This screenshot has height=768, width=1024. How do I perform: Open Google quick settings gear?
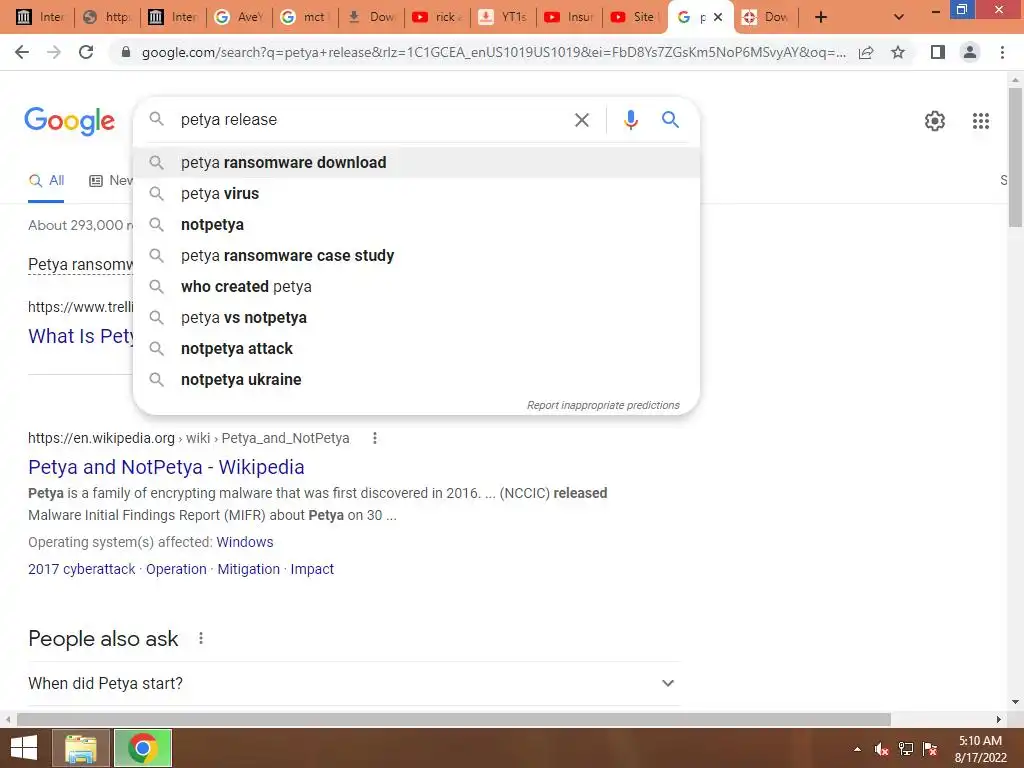click(x=935, y=121)
